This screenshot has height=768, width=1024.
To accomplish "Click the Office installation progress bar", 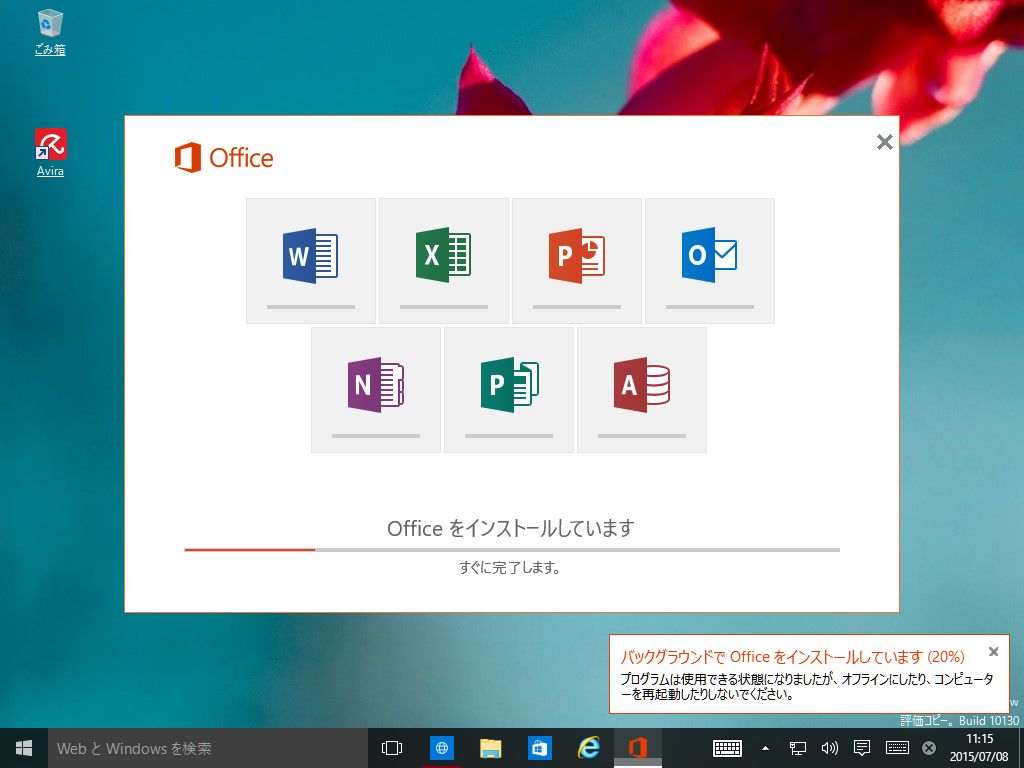I will 512,550.
